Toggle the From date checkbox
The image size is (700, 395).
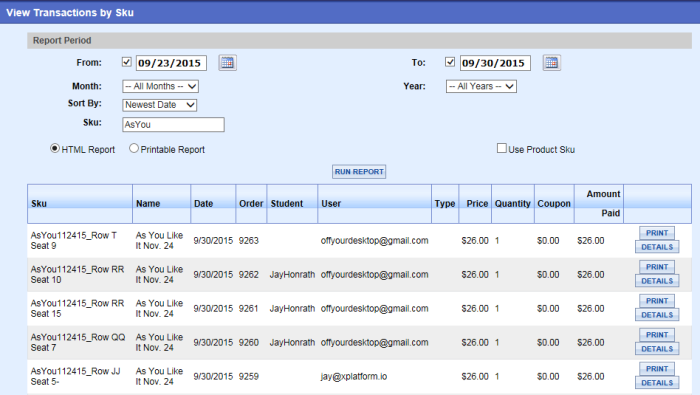(x=127, y=62)
